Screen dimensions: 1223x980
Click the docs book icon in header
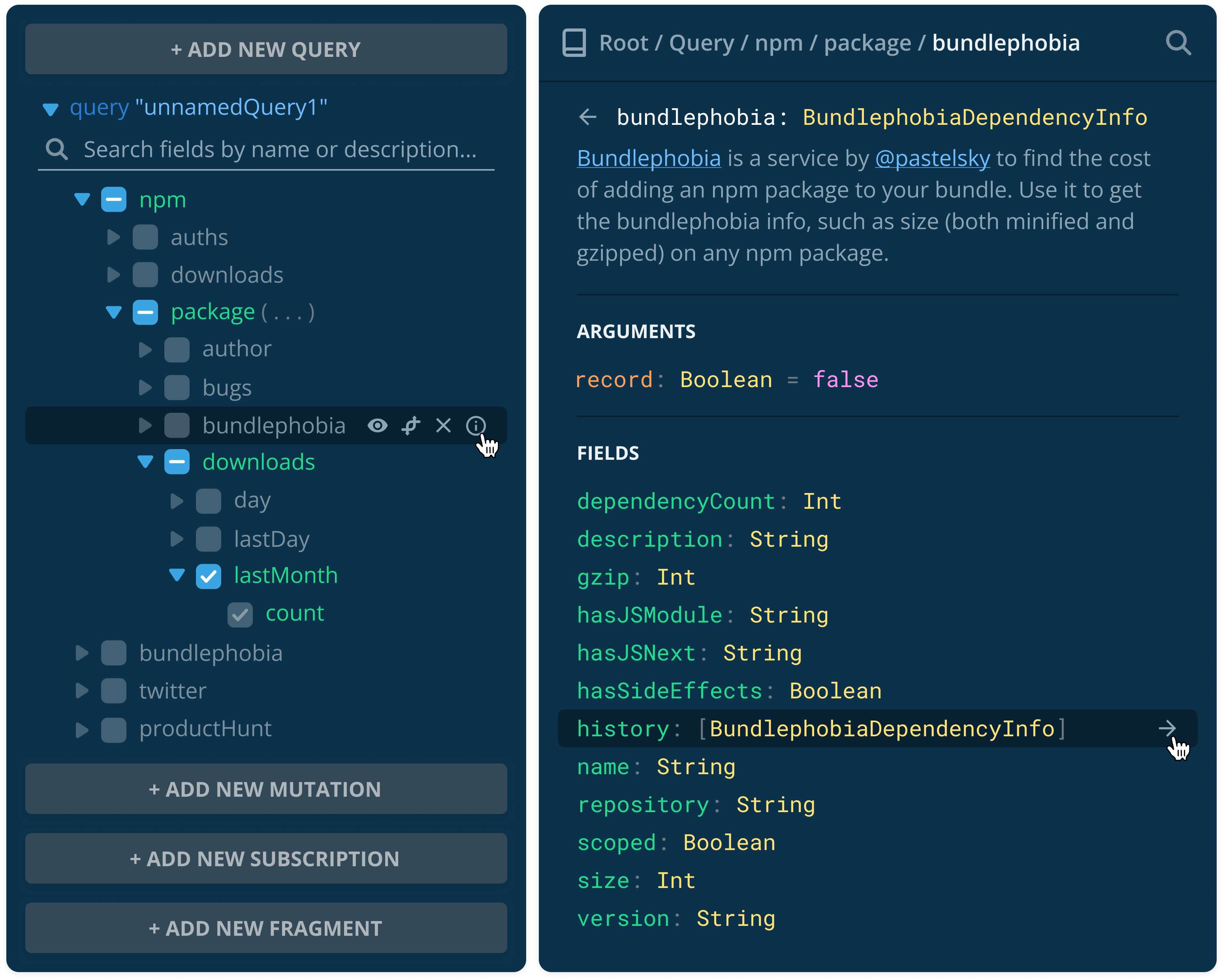[574, 43]
